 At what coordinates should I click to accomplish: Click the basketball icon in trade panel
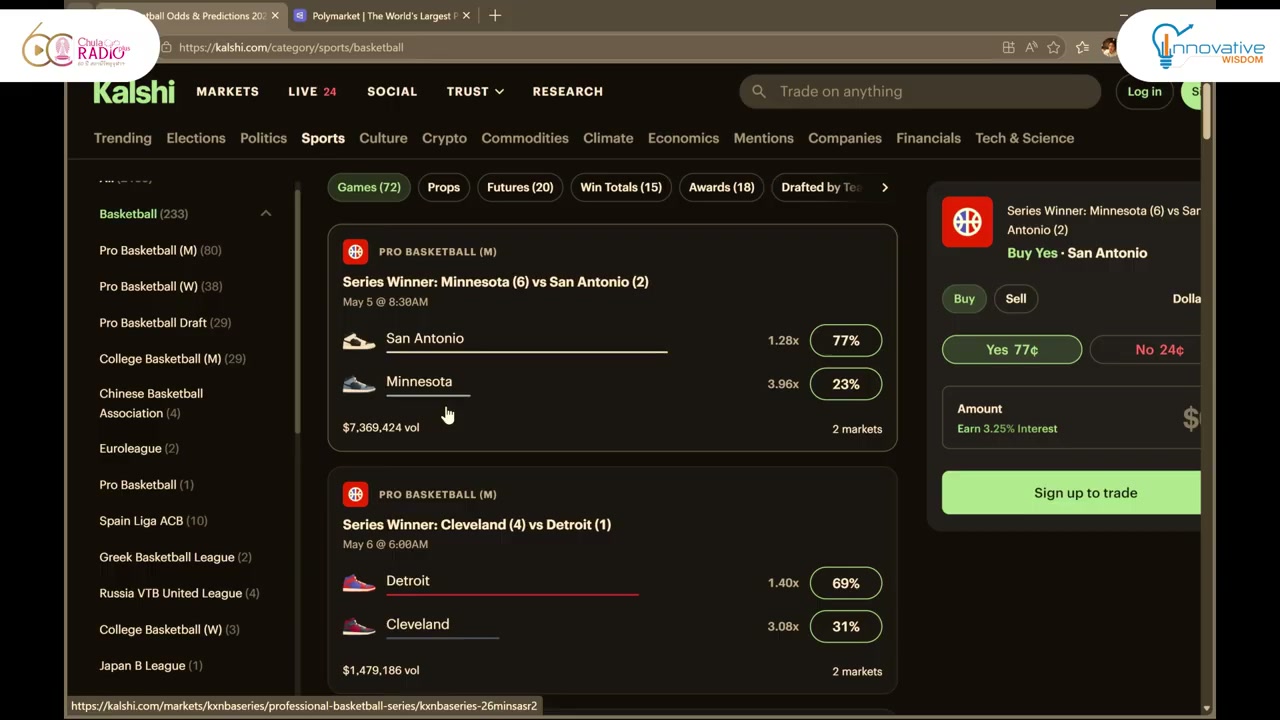pos(967,222)
